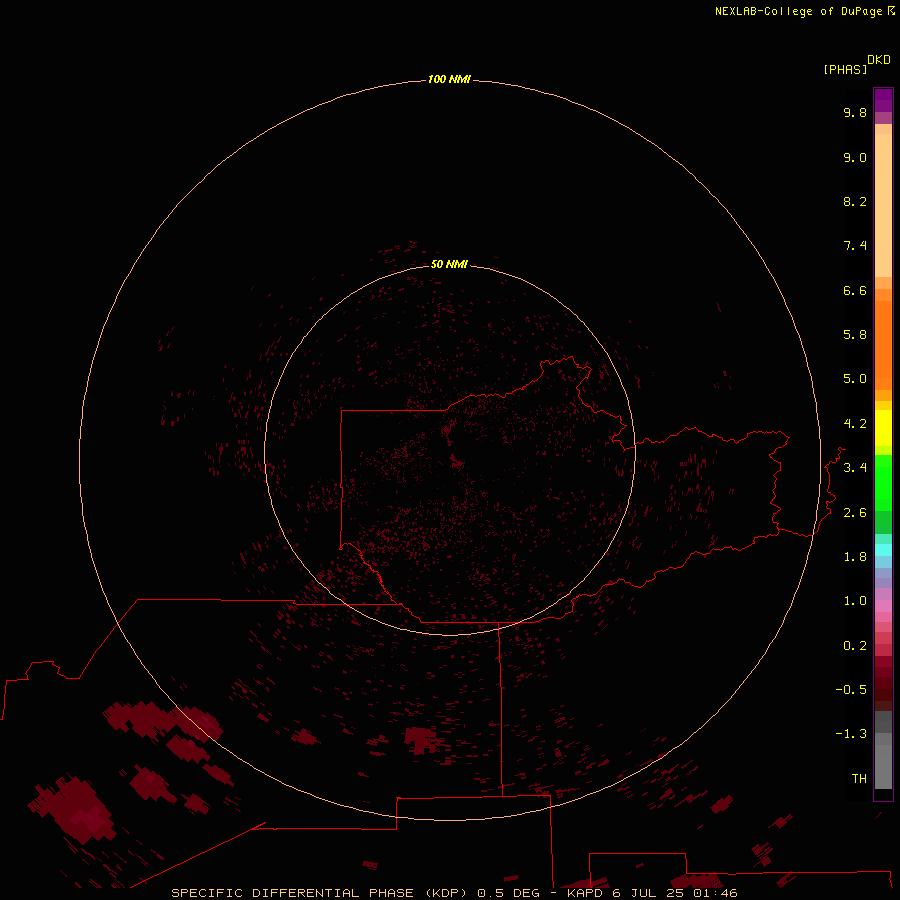
Task: Click the 9.0 value on the color scale
Action: [x=855, y=158]
